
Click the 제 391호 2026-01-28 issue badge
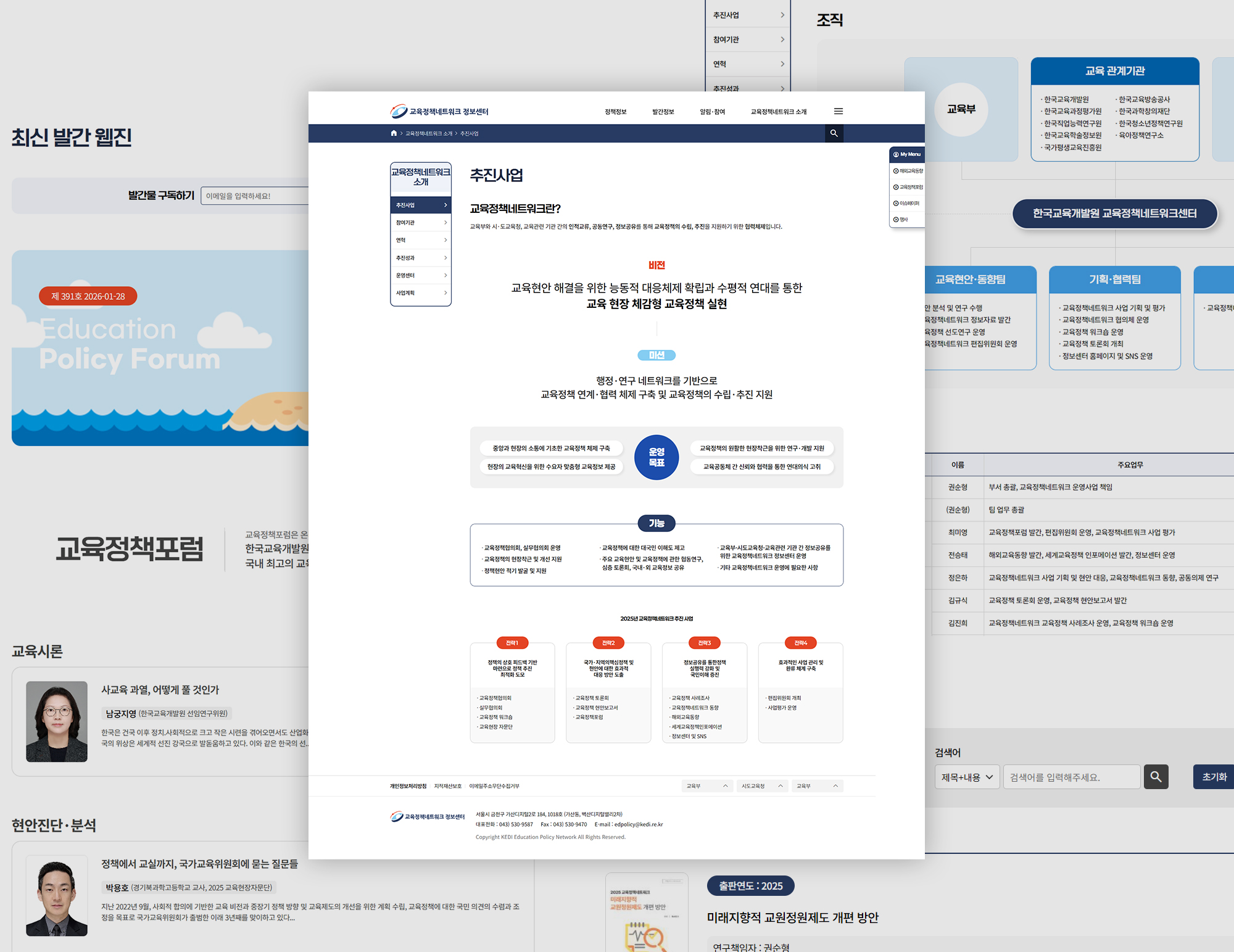[88, 296]
